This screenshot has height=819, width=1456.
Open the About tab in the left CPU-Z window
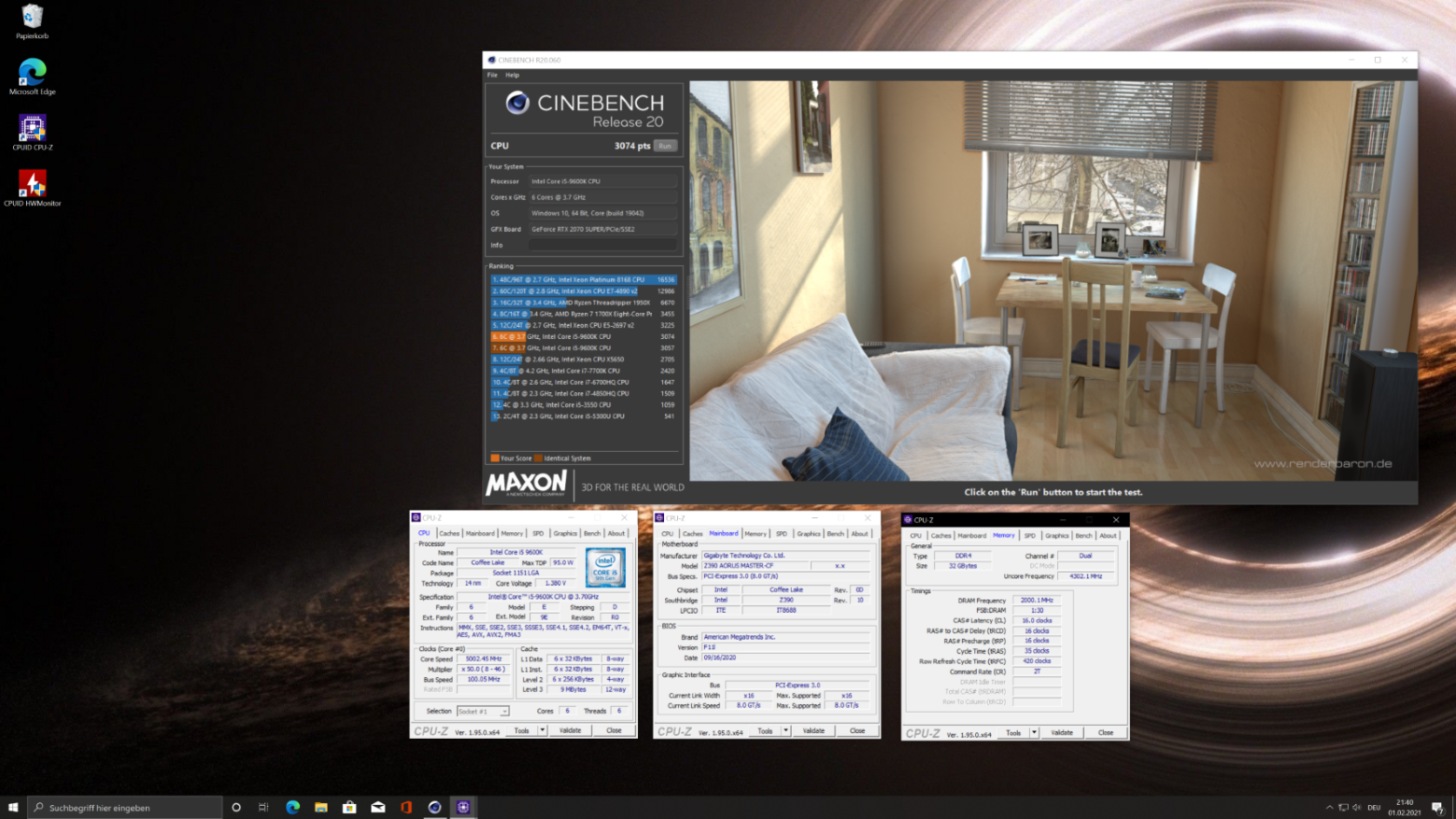616,533
